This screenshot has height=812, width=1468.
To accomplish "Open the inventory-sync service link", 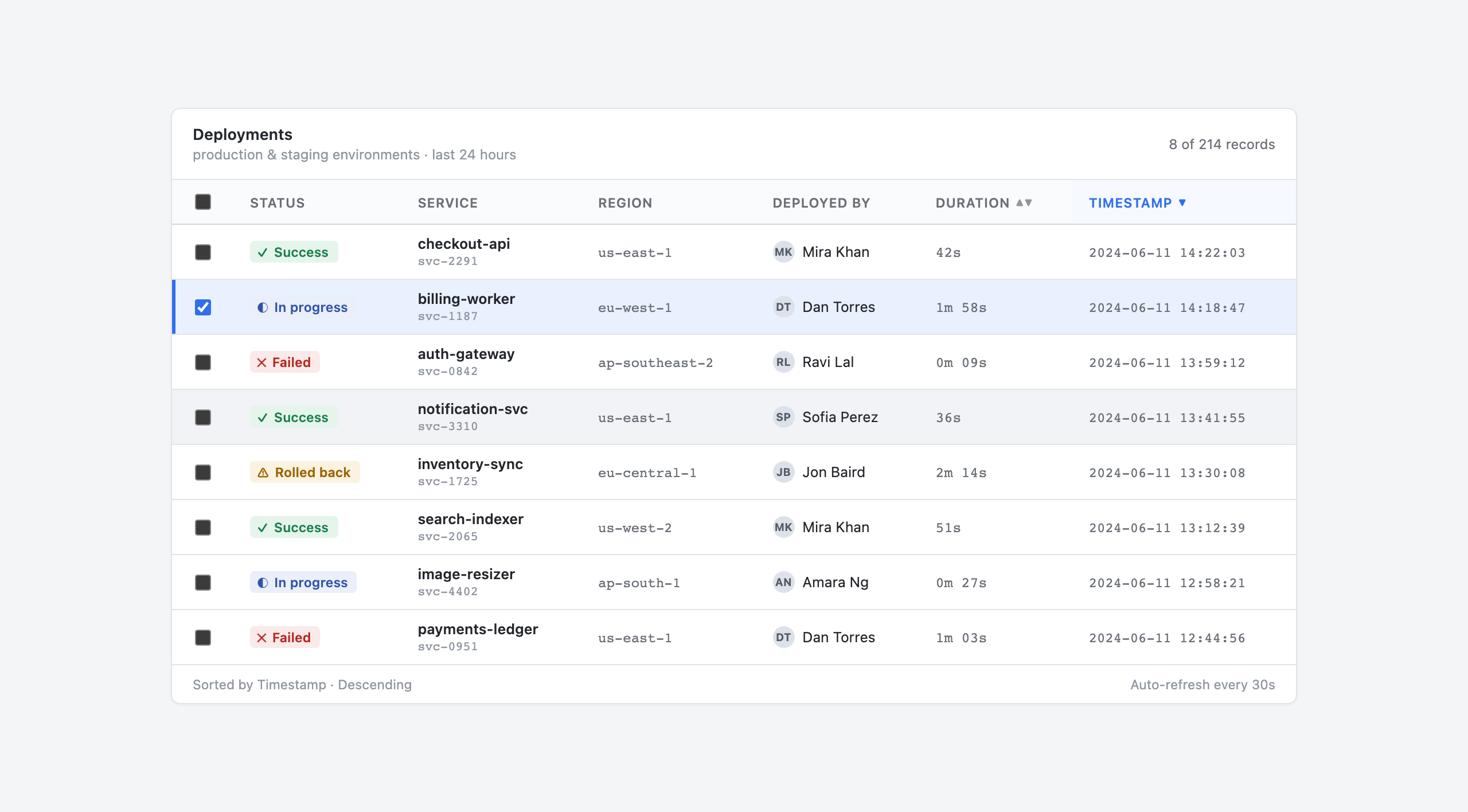I will [x=470, y=464].
